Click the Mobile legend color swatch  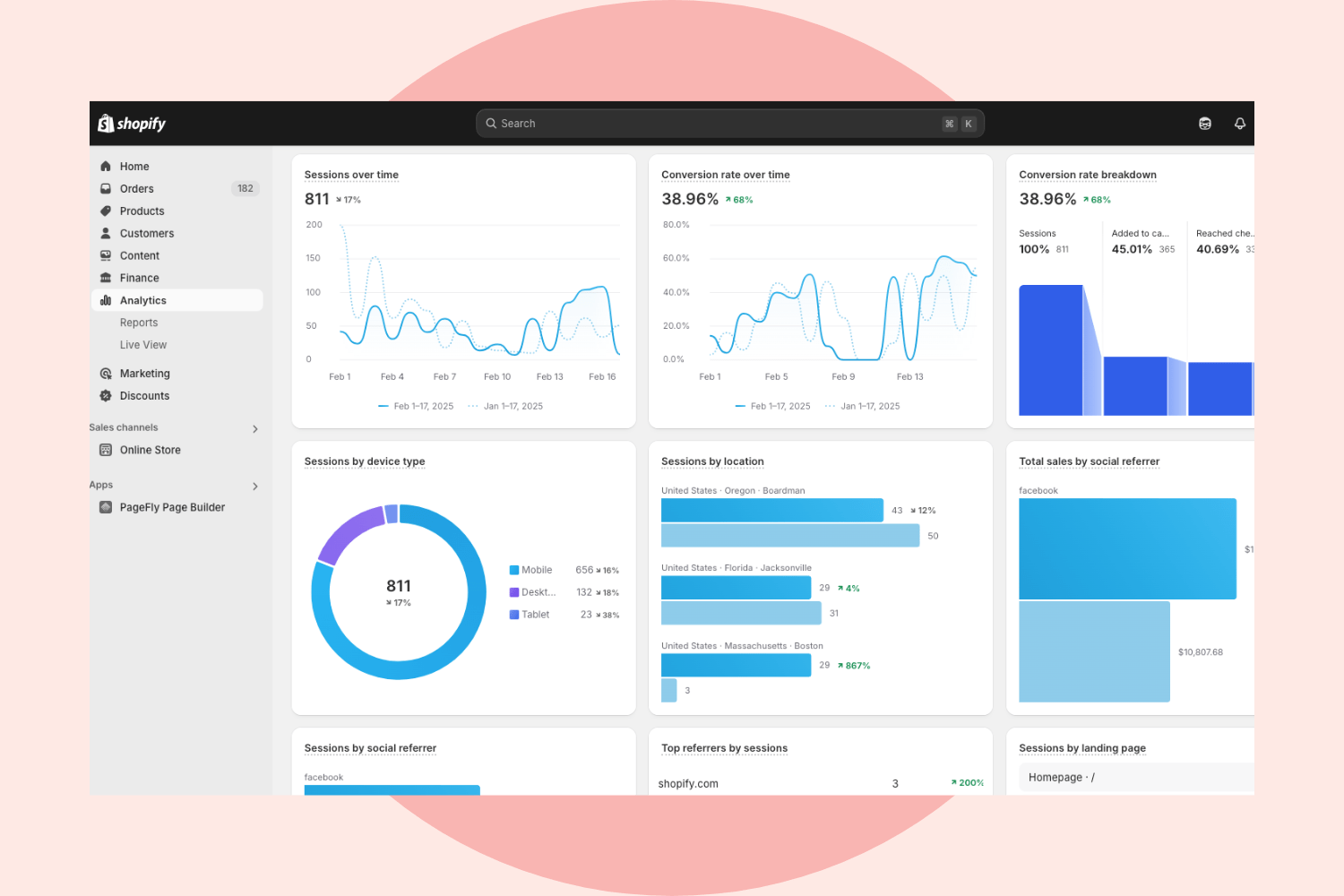click(x=514, y=570)
